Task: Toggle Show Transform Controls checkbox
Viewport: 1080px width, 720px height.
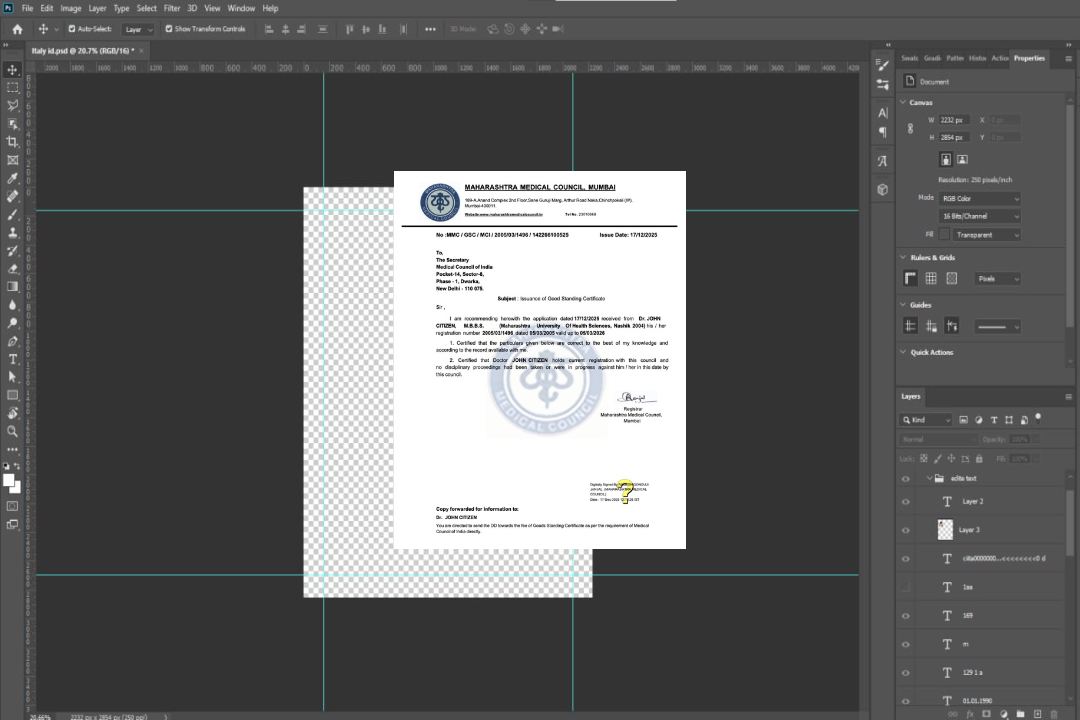Action: (x=169, y=29)
